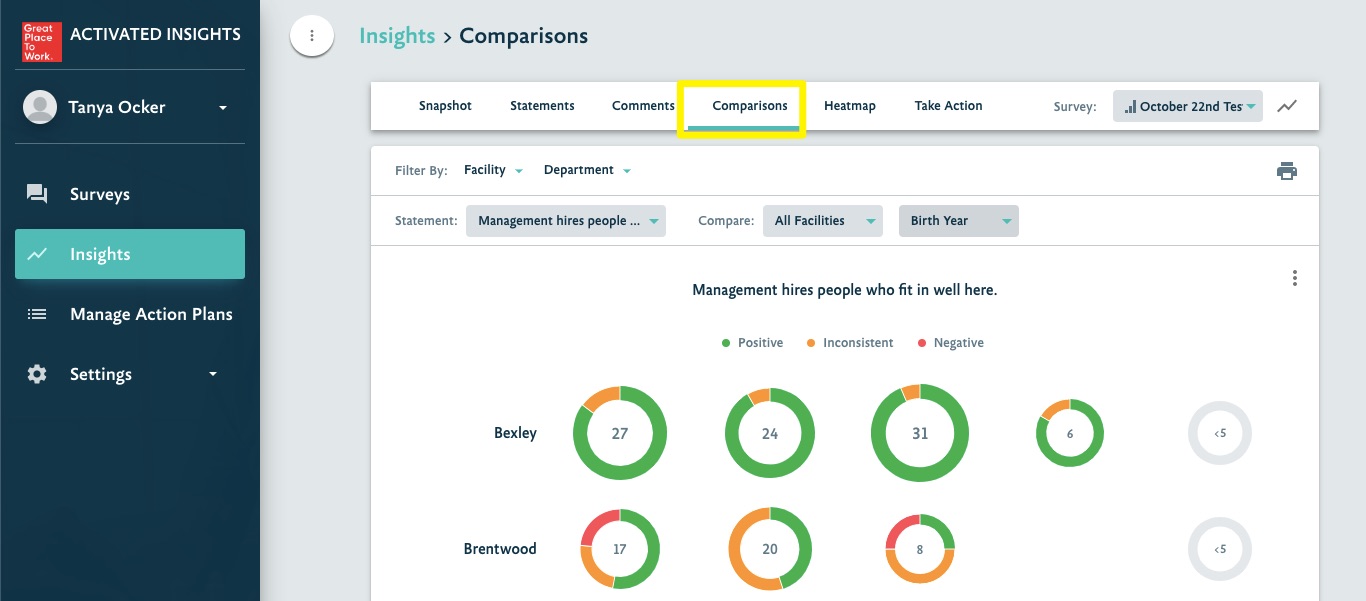
Task: Toggle the Inconsistent legend item
Action: click(x=849, y=343)
